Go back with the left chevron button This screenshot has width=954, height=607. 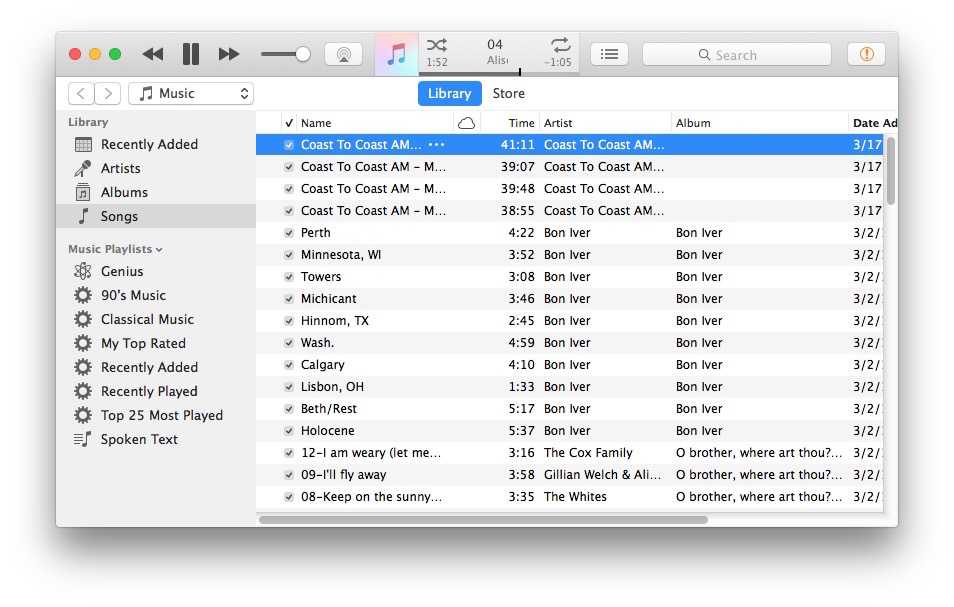(81, 94)
